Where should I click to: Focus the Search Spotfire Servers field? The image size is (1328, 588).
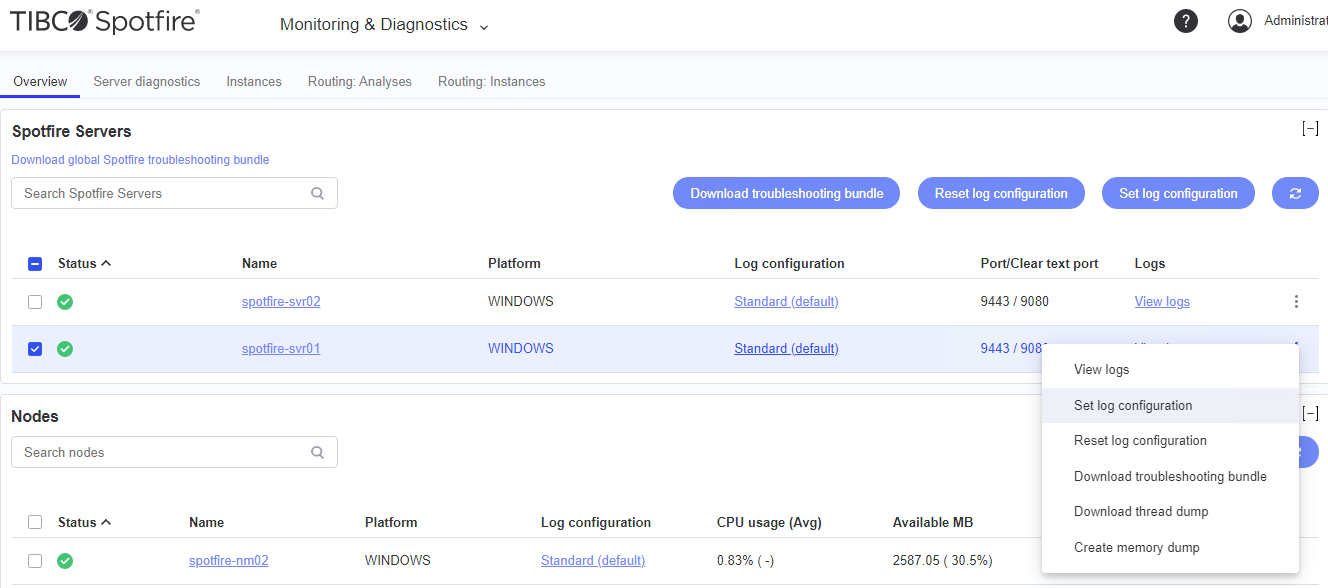pos(174,194)
